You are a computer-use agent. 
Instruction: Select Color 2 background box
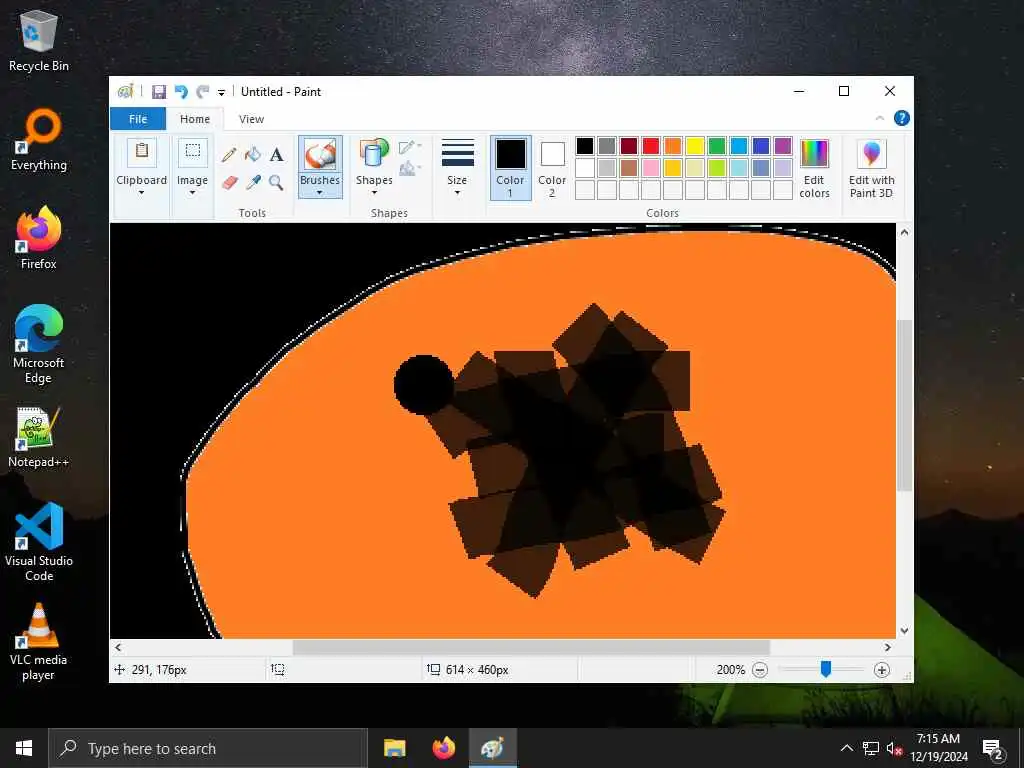[x=552, y=168]
